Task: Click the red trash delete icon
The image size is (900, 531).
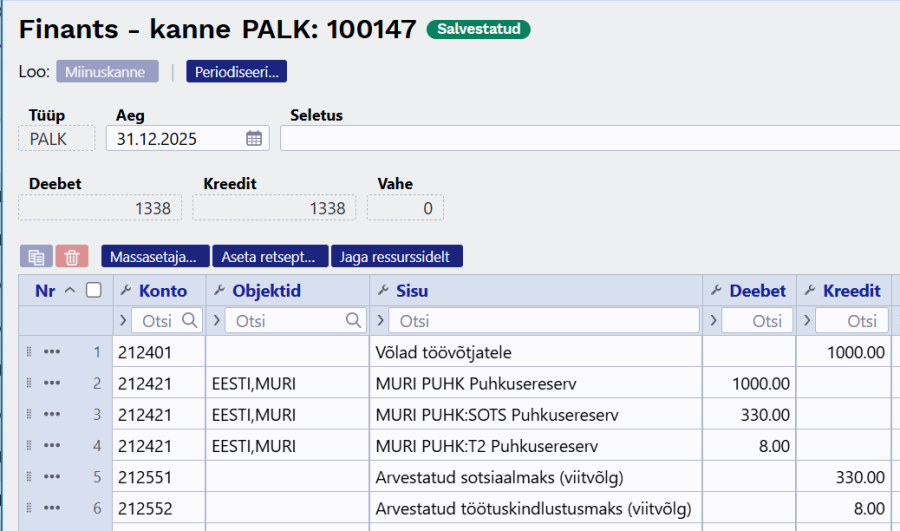Action: (72, 257)
